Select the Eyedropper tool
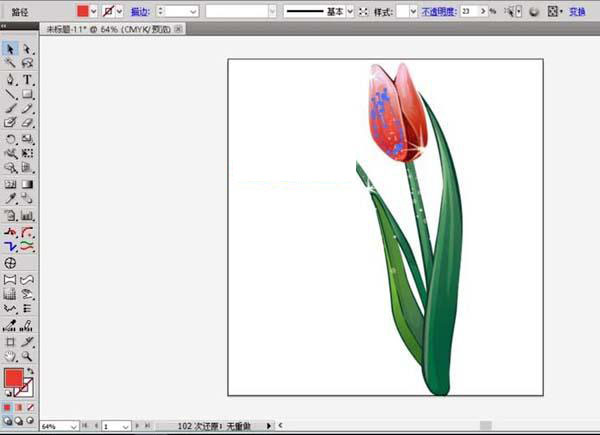 point(10,198)
